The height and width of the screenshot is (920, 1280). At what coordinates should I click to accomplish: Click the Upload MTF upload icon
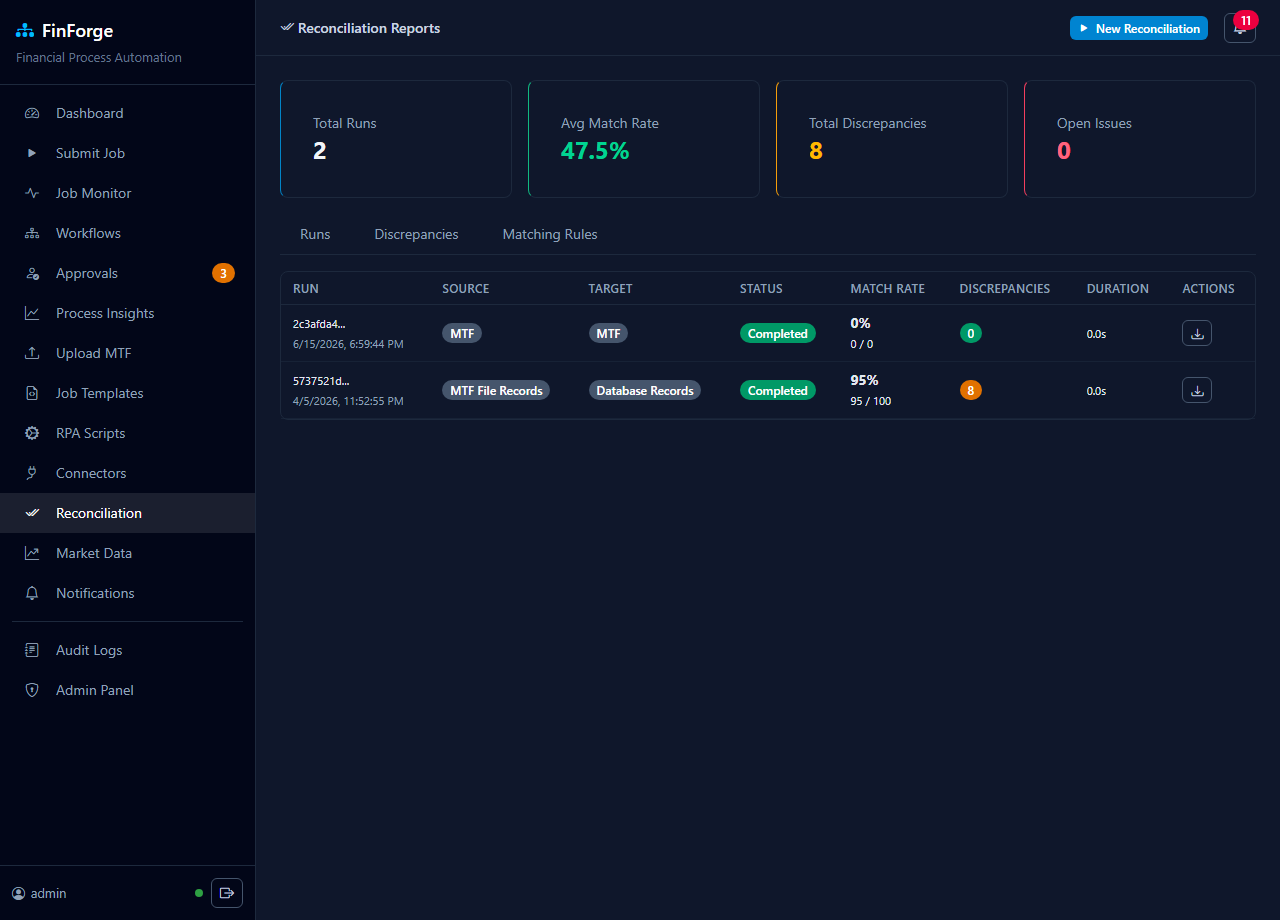tap(32, 353)
